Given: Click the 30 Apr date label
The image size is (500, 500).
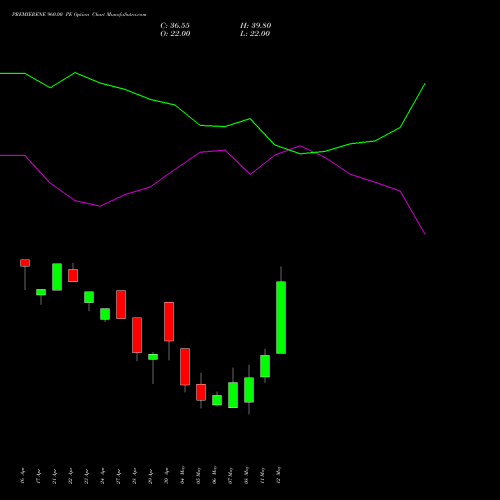Looking at the screenshot, I should 167,476.
